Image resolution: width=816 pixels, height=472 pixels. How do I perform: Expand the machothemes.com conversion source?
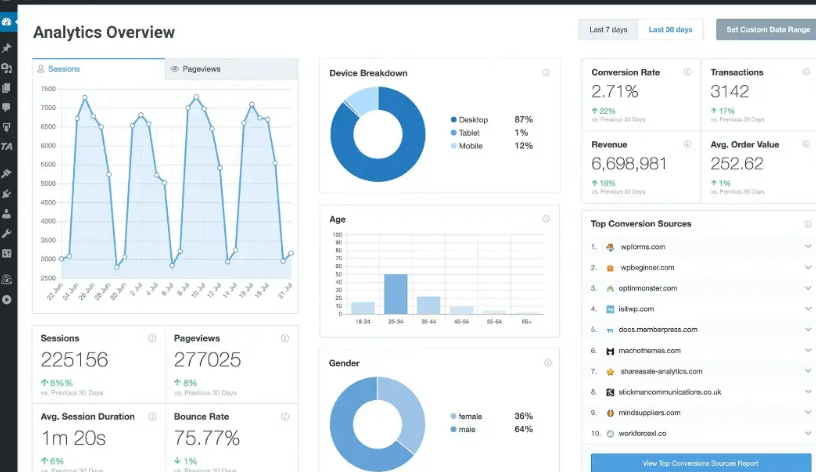[807, 351]
